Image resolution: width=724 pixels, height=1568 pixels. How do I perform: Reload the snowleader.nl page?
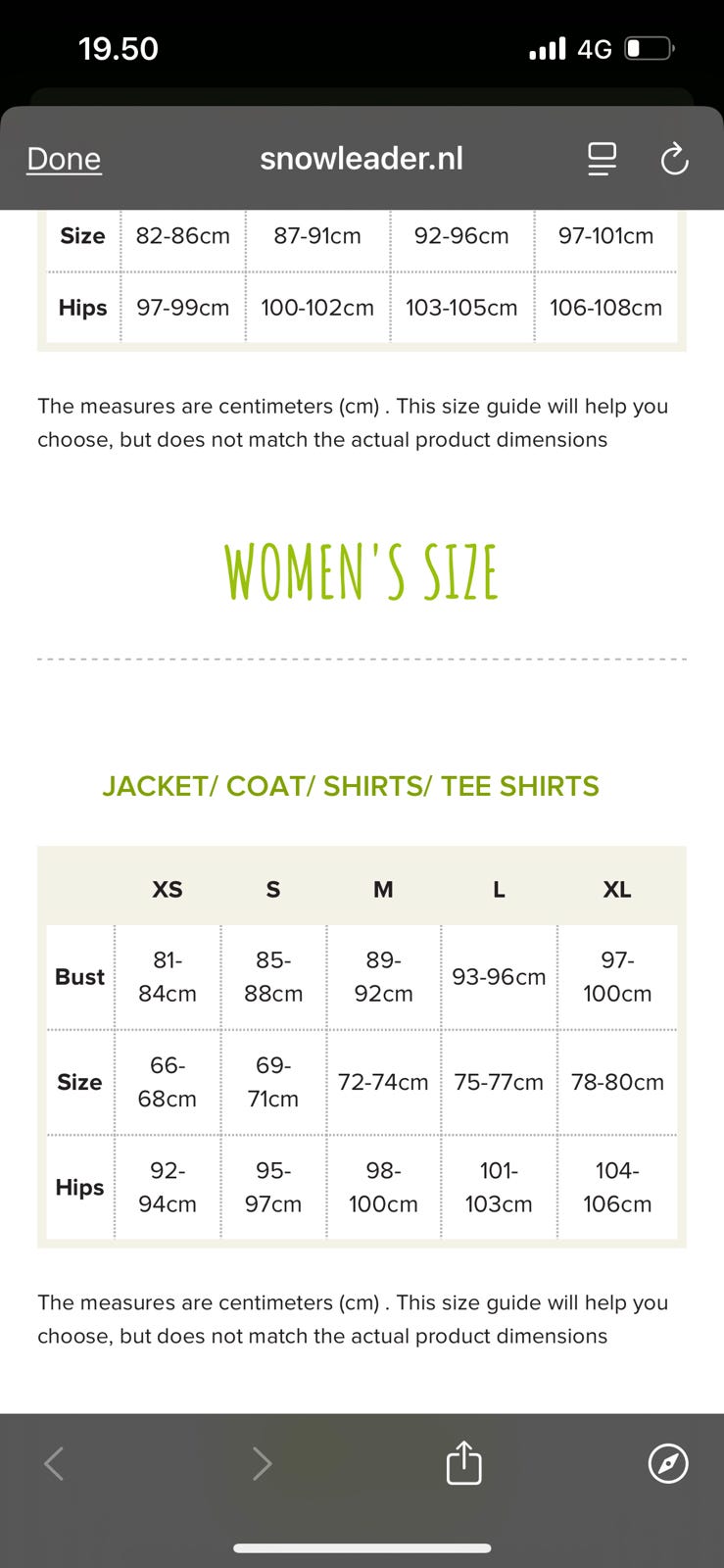coord(674,159)
